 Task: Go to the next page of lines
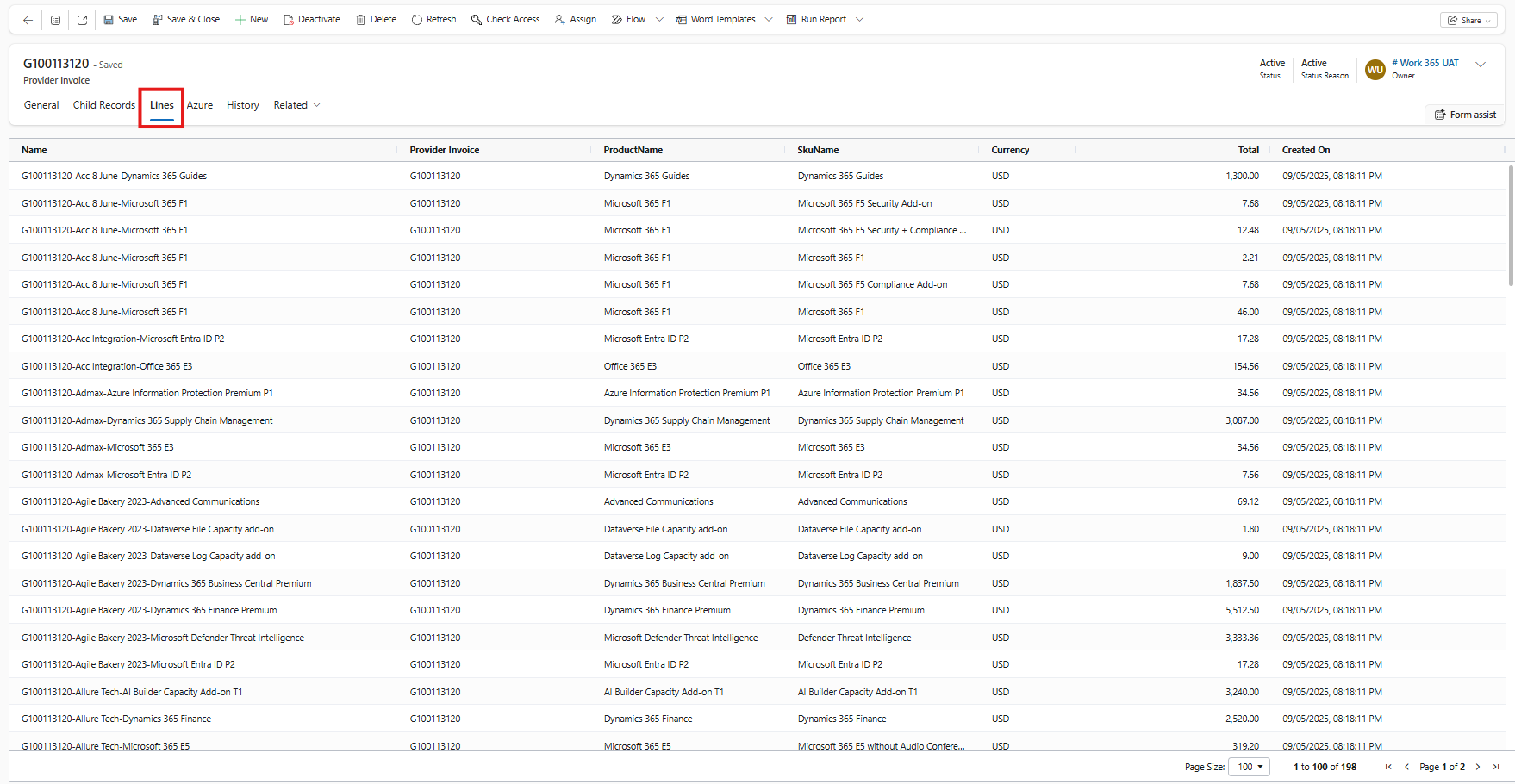(x=1478, y=767)
